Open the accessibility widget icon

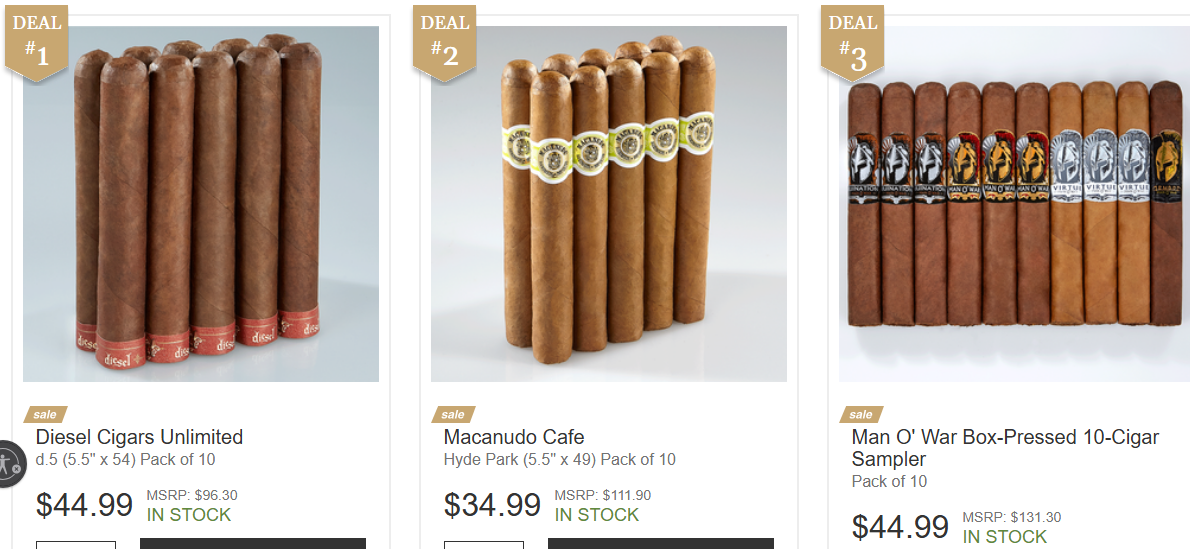coord(10,463)
